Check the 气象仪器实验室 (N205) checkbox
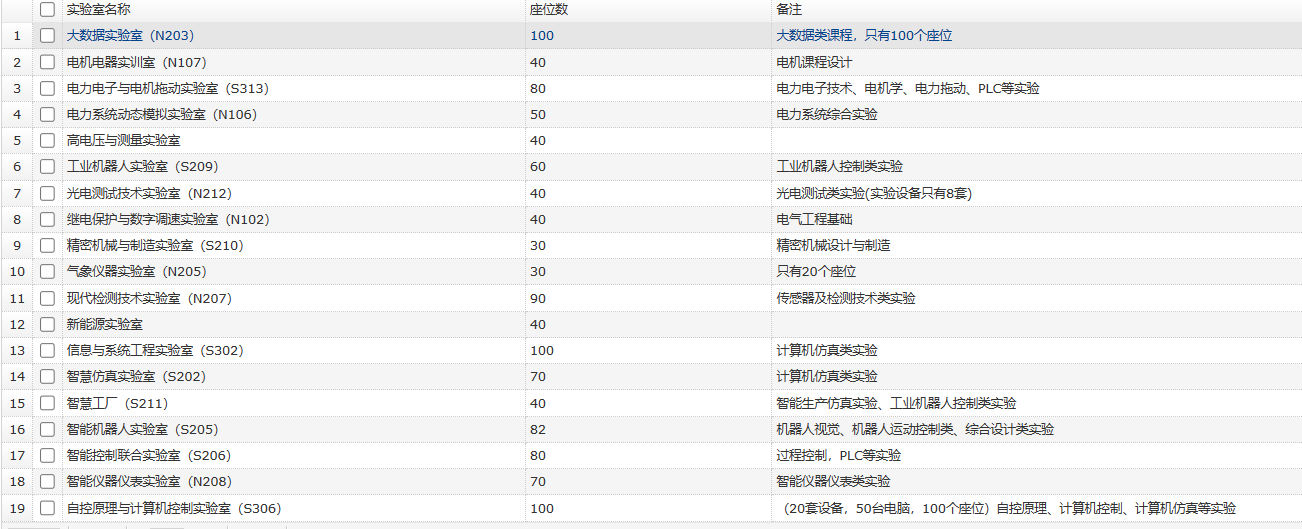Image resolution: width=1302 pixels, height=529 pixels. pos(47,272)
